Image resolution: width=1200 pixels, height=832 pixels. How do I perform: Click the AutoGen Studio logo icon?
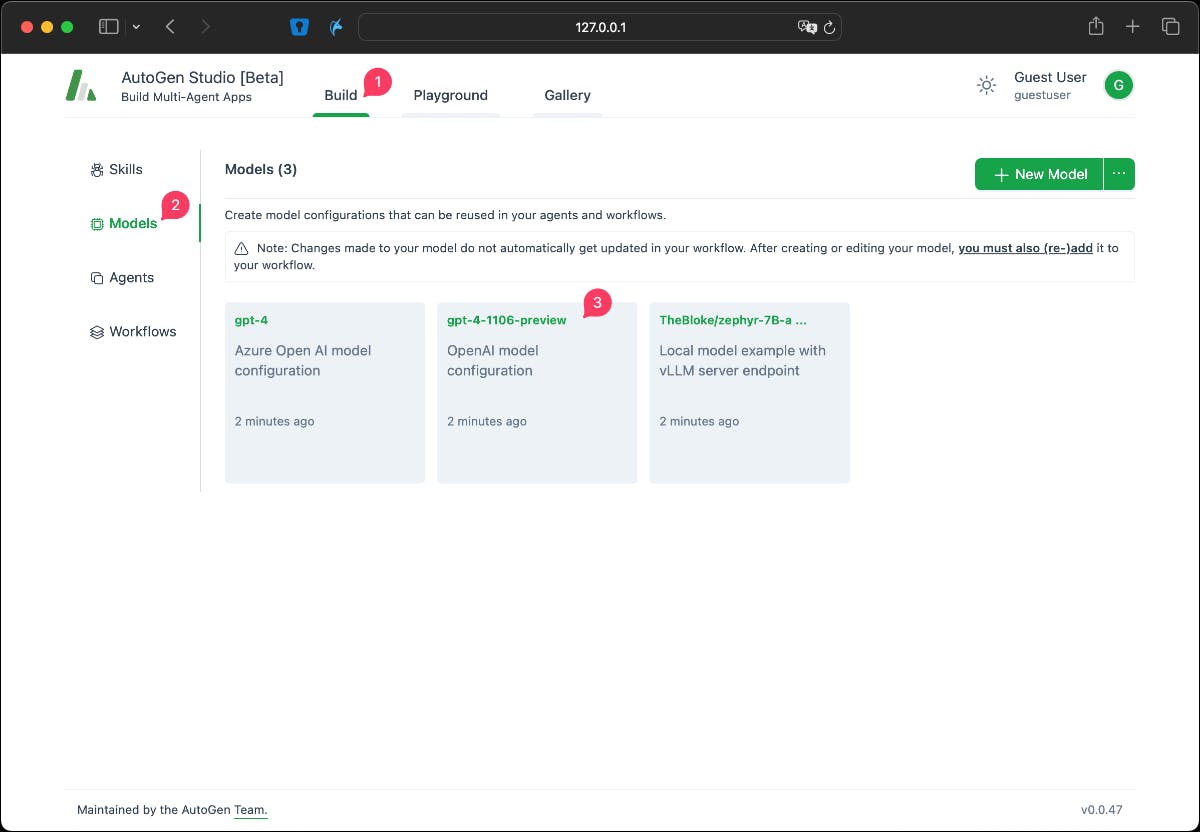[81, 86]
